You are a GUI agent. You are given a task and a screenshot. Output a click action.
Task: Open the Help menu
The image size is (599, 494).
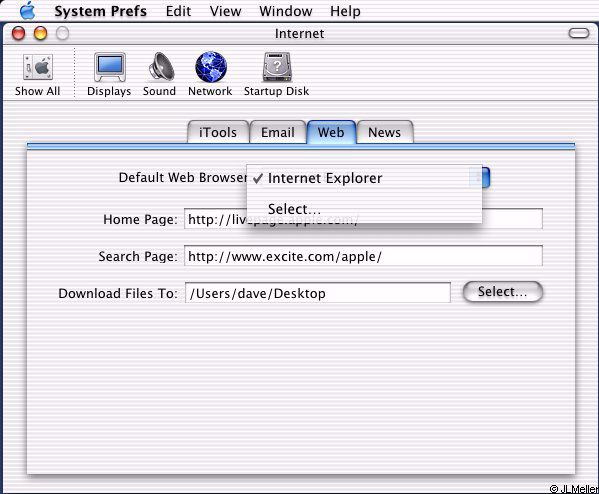click(x=345, y=11)
